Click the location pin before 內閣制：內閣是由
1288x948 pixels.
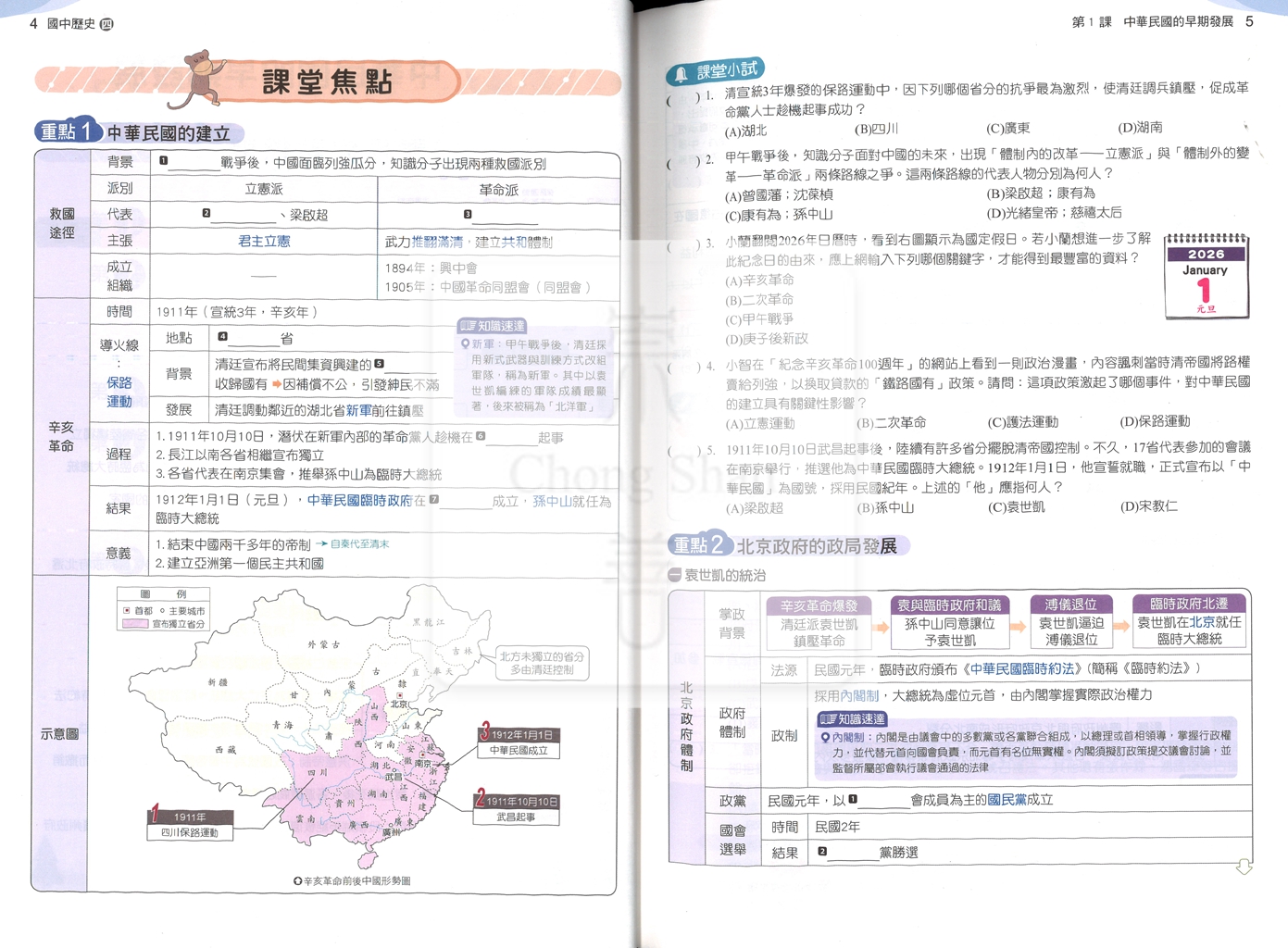(x=824, y=738)
